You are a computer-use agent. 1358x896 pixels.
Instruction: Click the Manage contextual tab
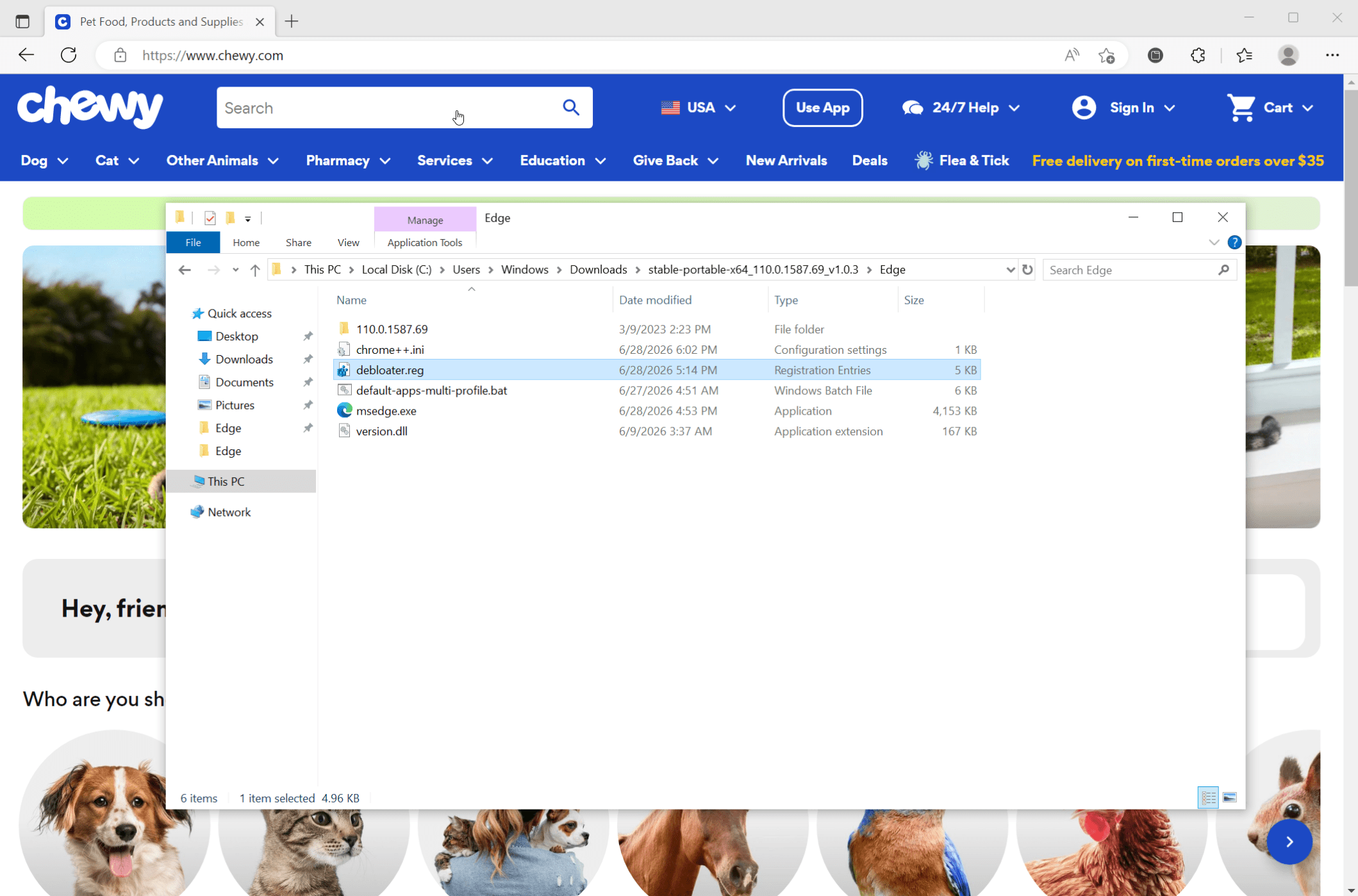click(425, 220)
